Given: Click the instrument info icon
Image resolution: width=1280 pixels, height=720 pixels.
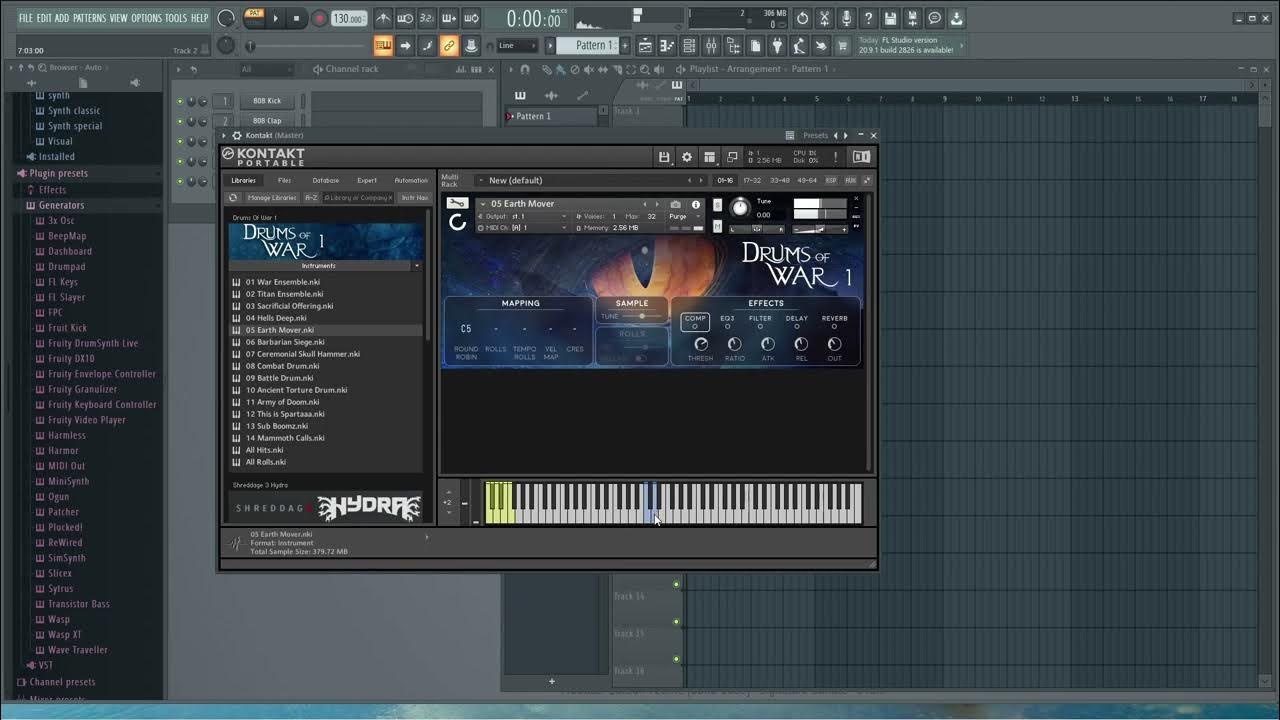Looking at the screenshot, I should (x=696, y=204).
